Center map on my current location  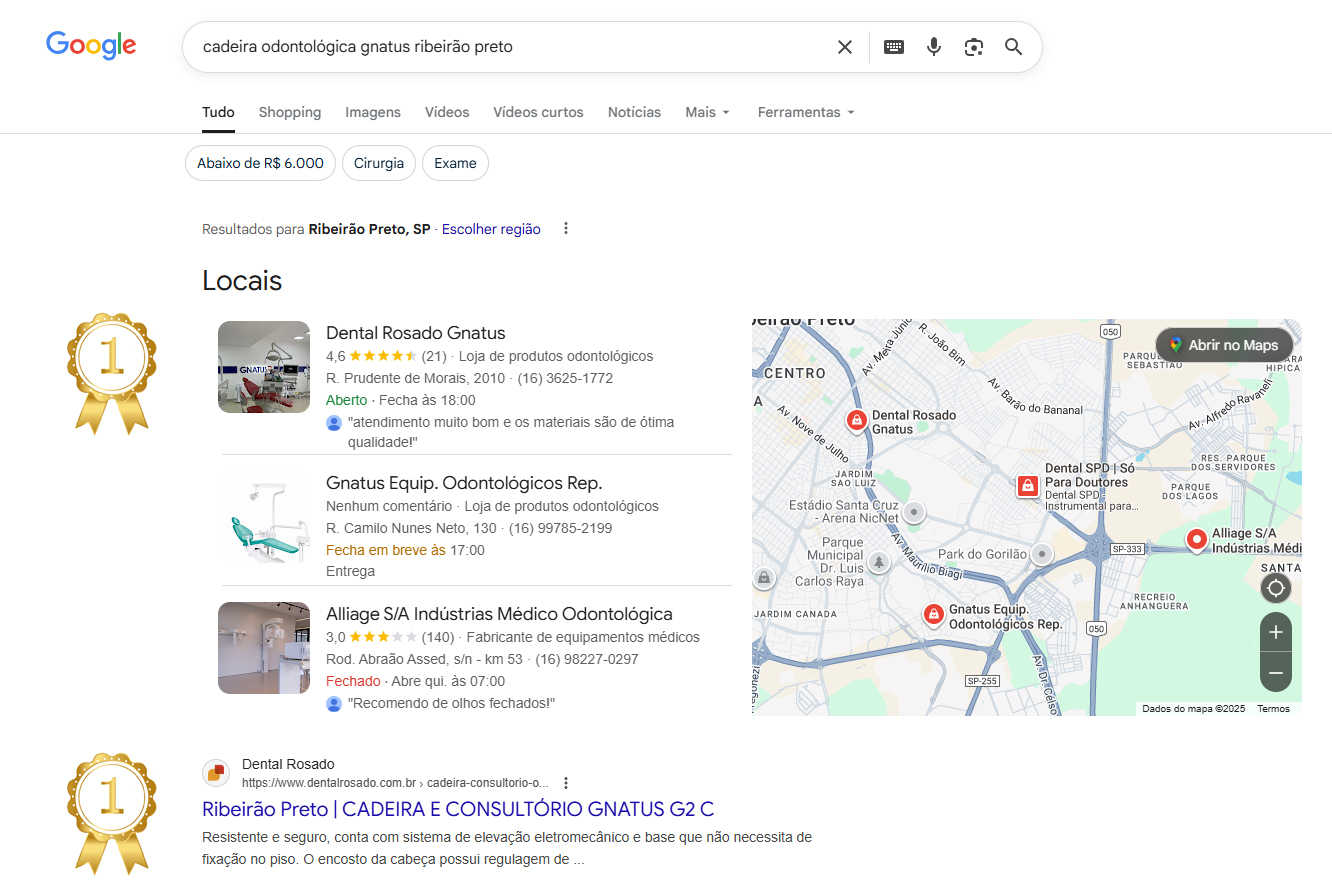click(1275, 588)
